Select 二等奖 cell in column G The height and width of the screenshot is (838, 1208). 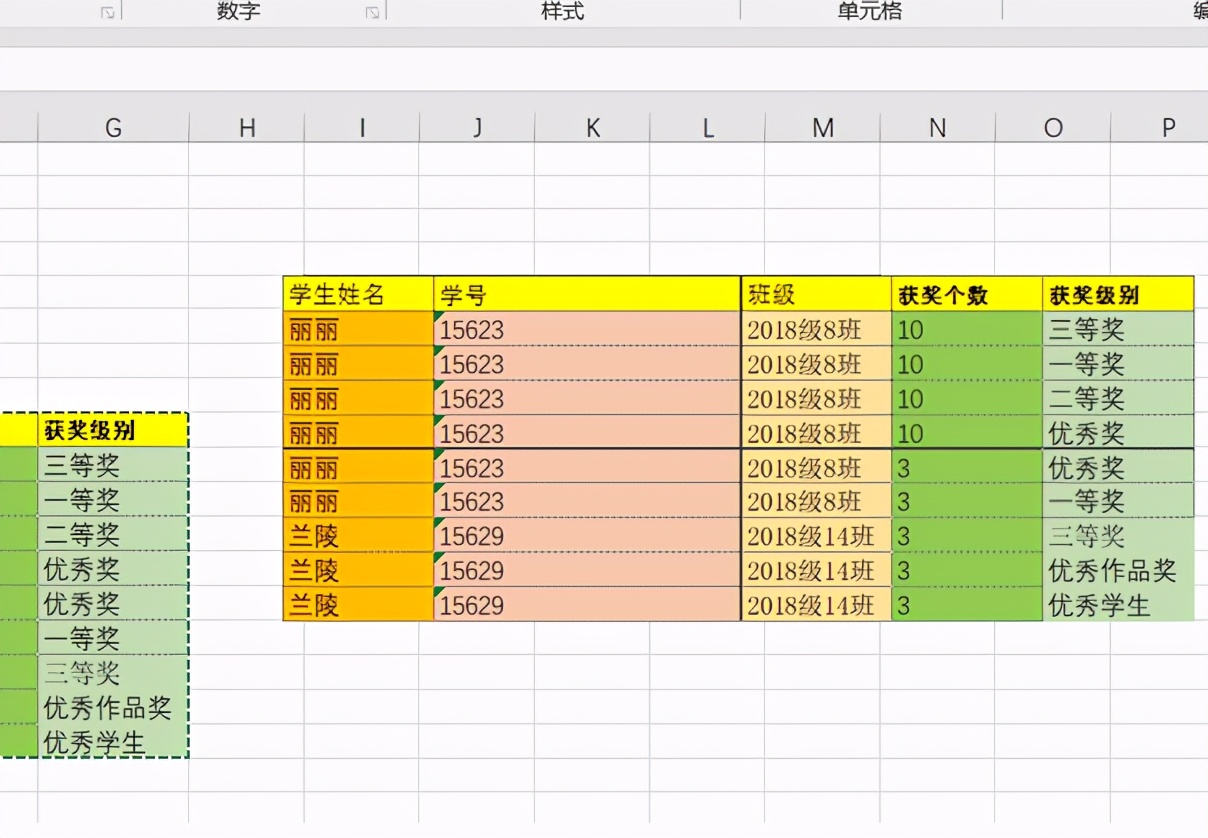113,534
